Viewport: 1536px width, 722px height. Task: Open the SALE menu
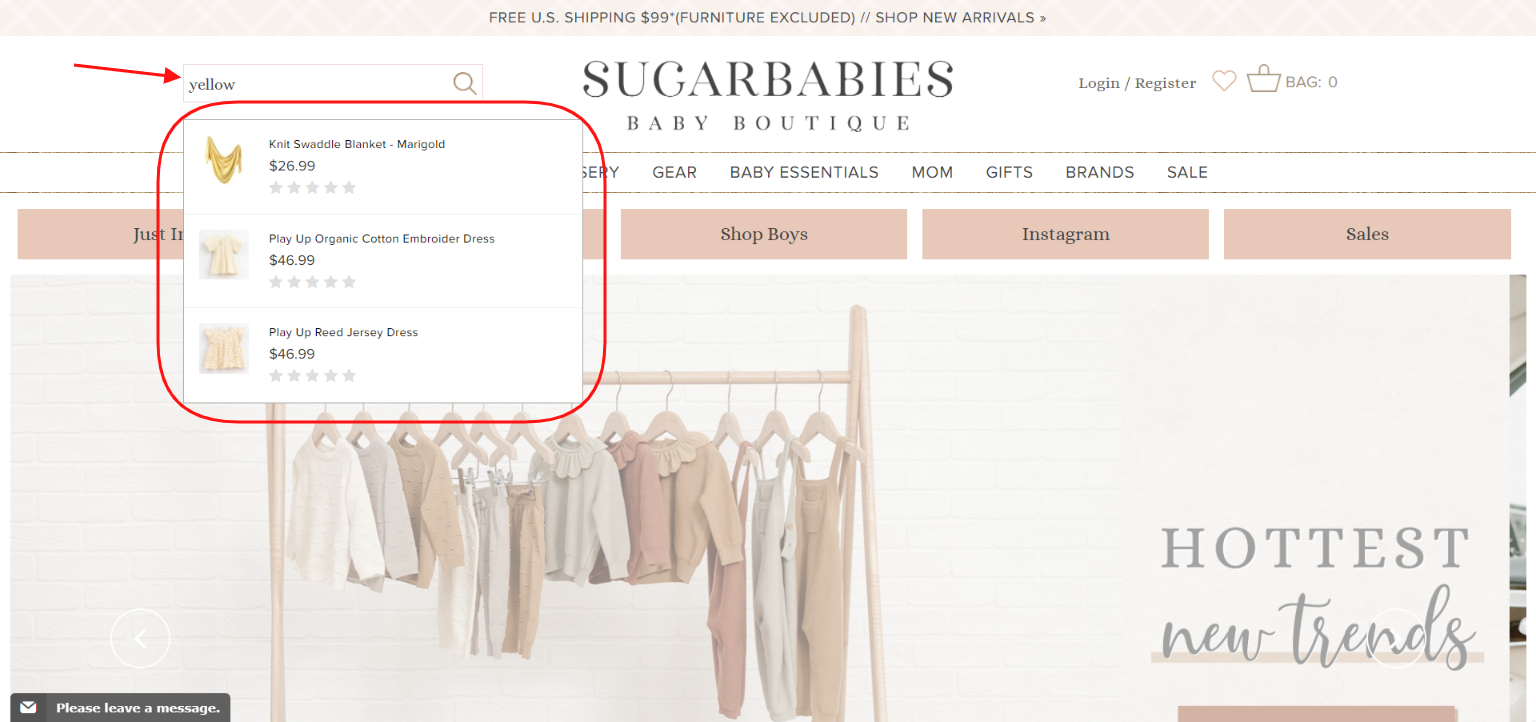(x=1187, y=172)
